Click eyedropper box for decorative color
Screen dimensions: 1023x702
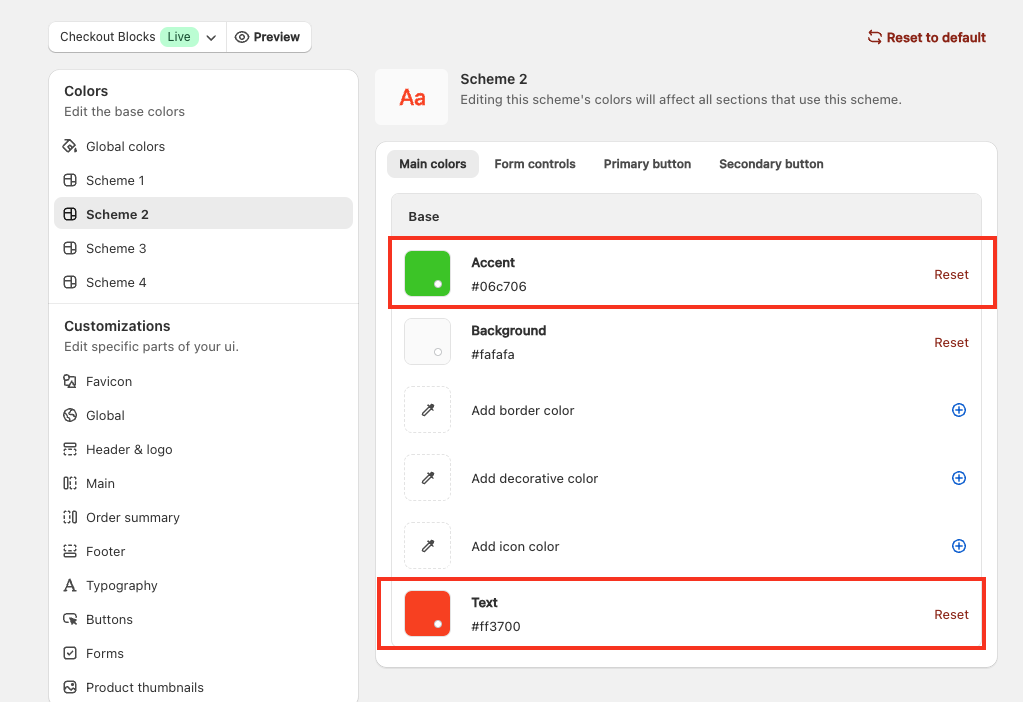(427, 478)
